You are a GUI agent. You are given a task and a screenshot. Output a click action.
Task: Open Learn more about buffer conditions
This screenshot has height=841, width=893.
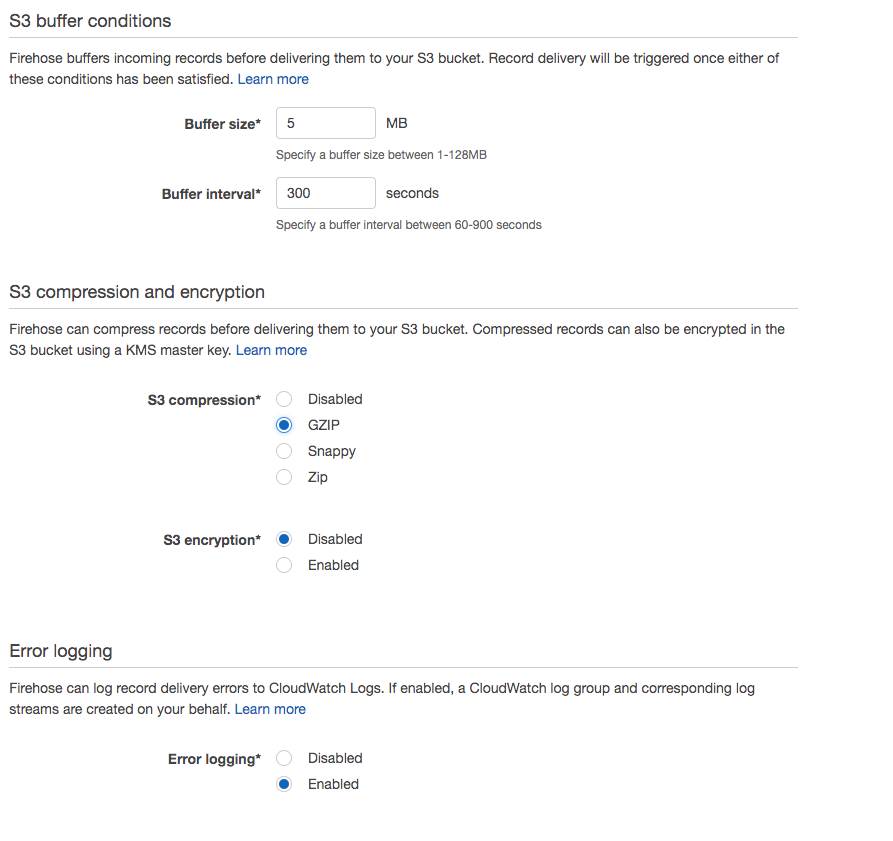coord(273,78)
